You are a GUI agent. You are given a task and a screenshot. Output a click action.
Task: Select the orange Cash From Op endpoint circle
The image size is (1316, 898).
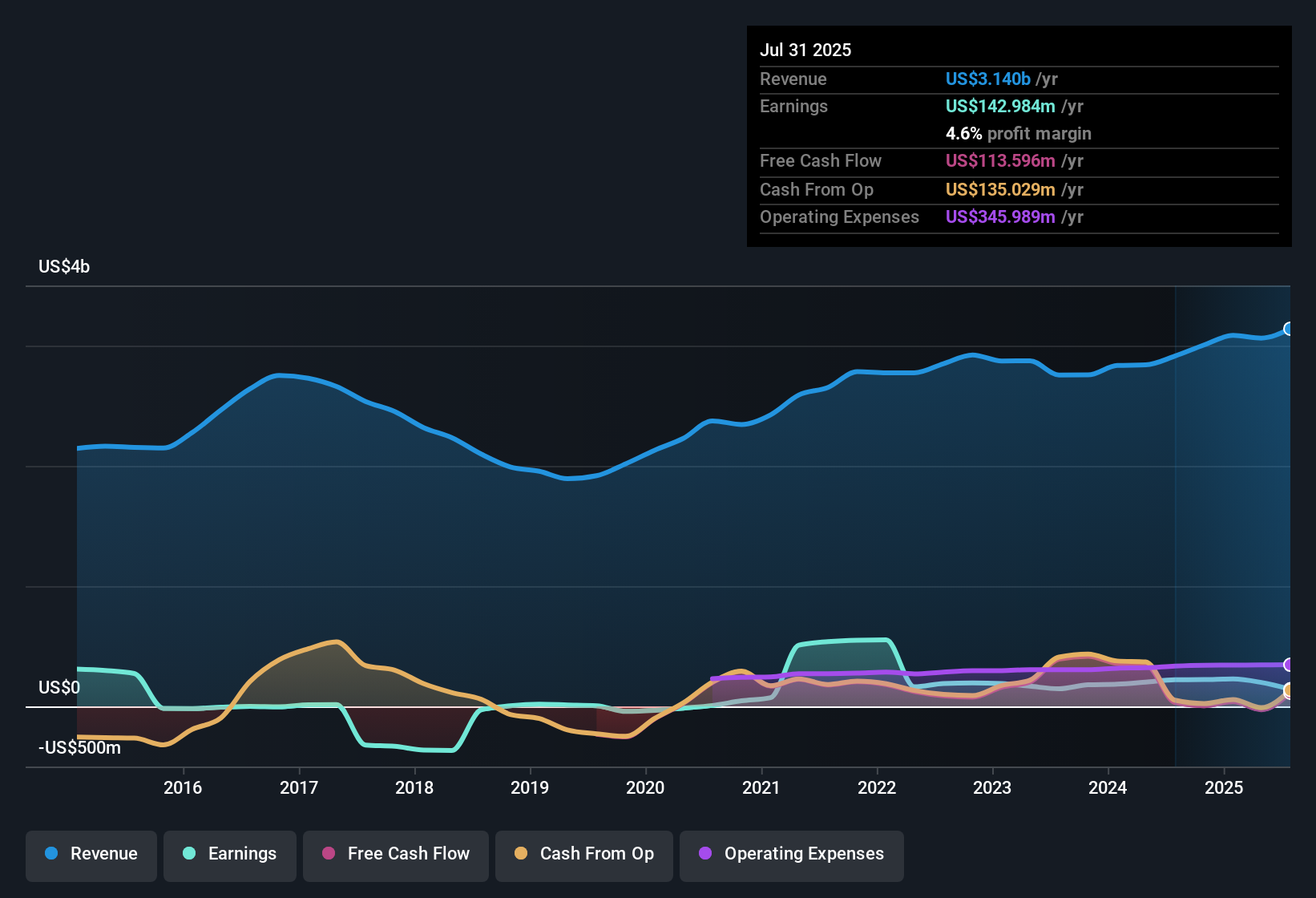click(x=1289, y=690)
